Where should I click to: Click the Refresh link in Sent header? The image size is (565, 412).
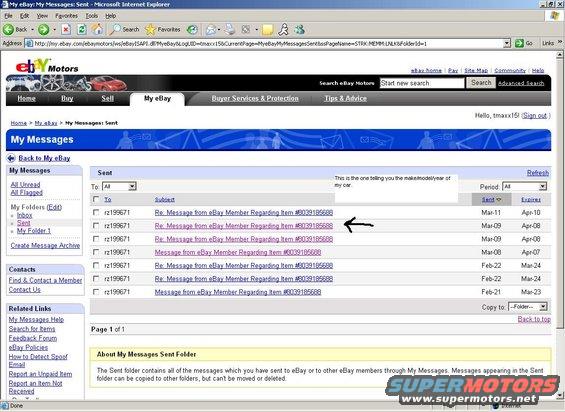[538, 173]
